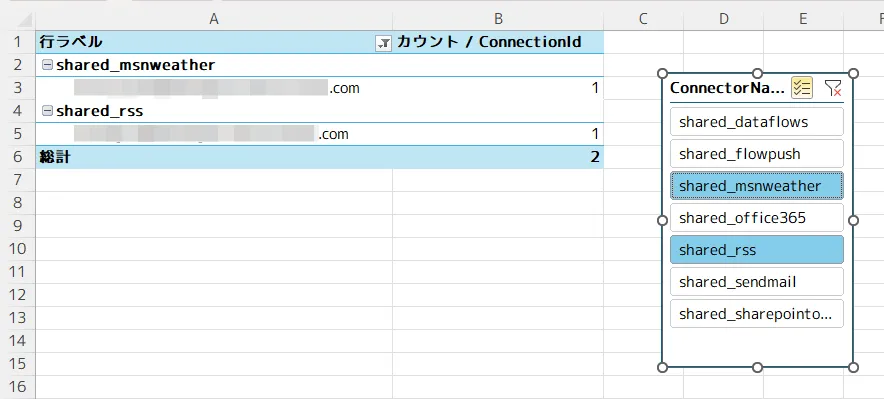Image resolution: width=884 pixels, height=399 pixels.
Task: Click the カウント / ConnectionId header cell
Action: pos(498,42)
